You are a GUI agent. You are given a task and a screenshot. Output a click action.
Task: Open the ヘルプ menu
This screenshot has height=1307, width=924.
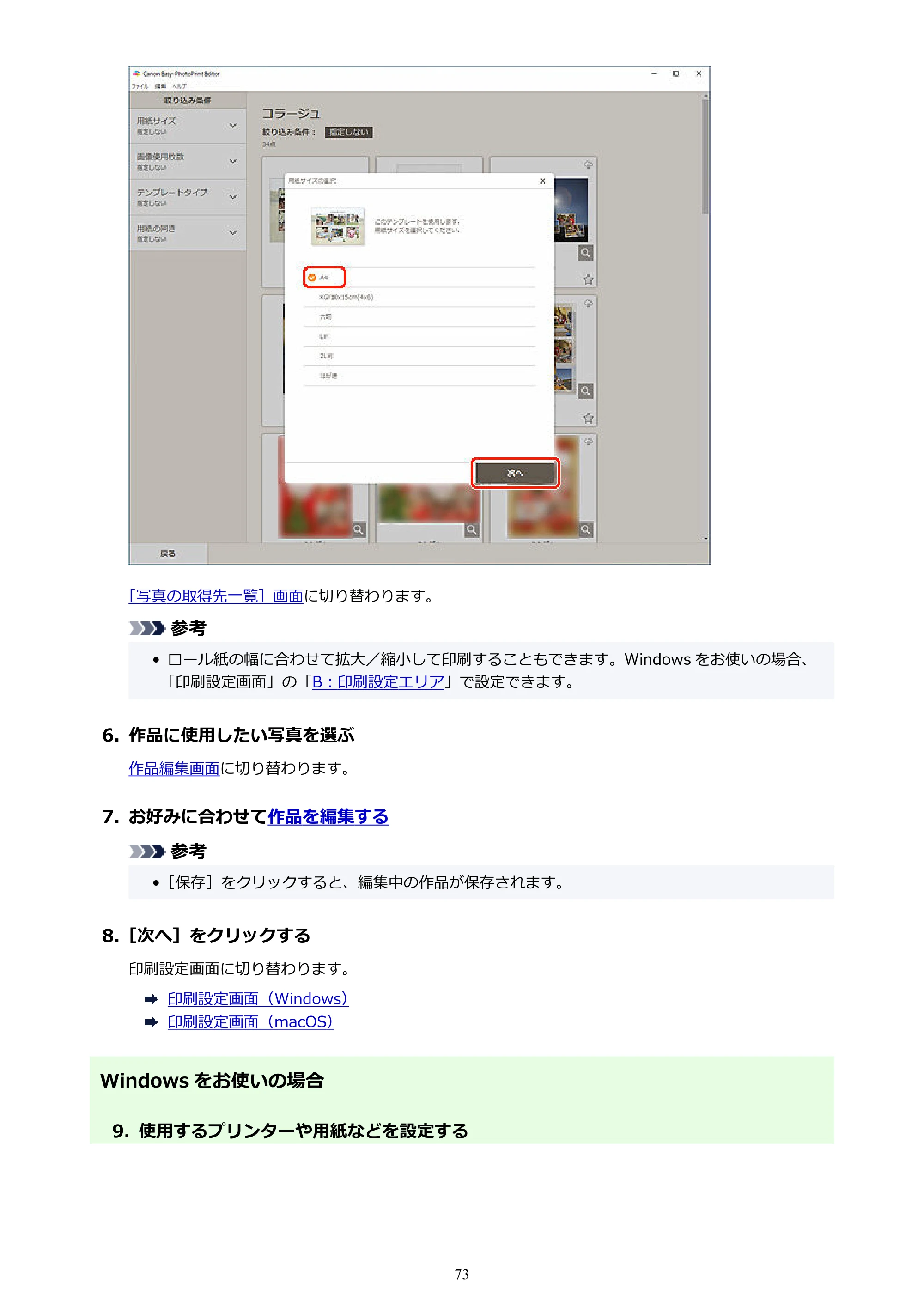(179, 86)
